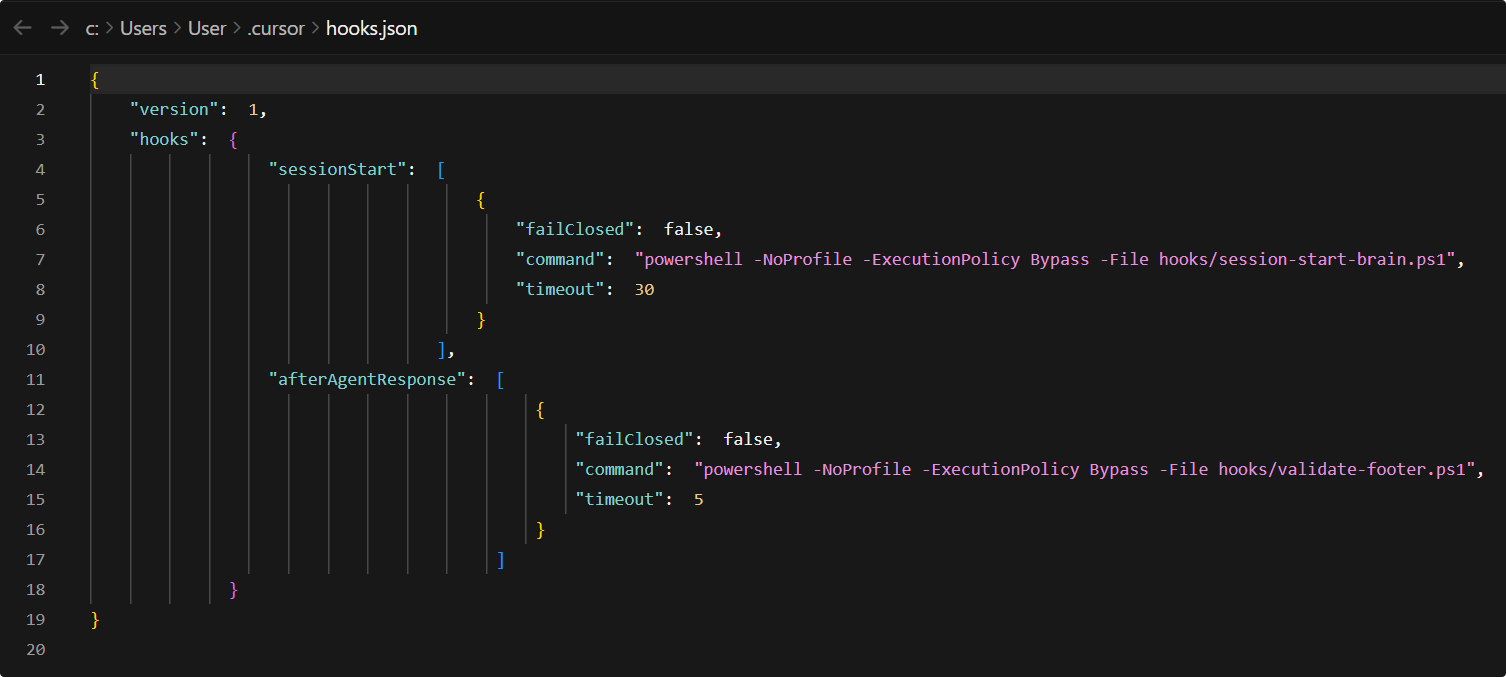Go forward with the right arrow icon
The height and width of the screenshot is (677, 1506).
tap(59, 28)
